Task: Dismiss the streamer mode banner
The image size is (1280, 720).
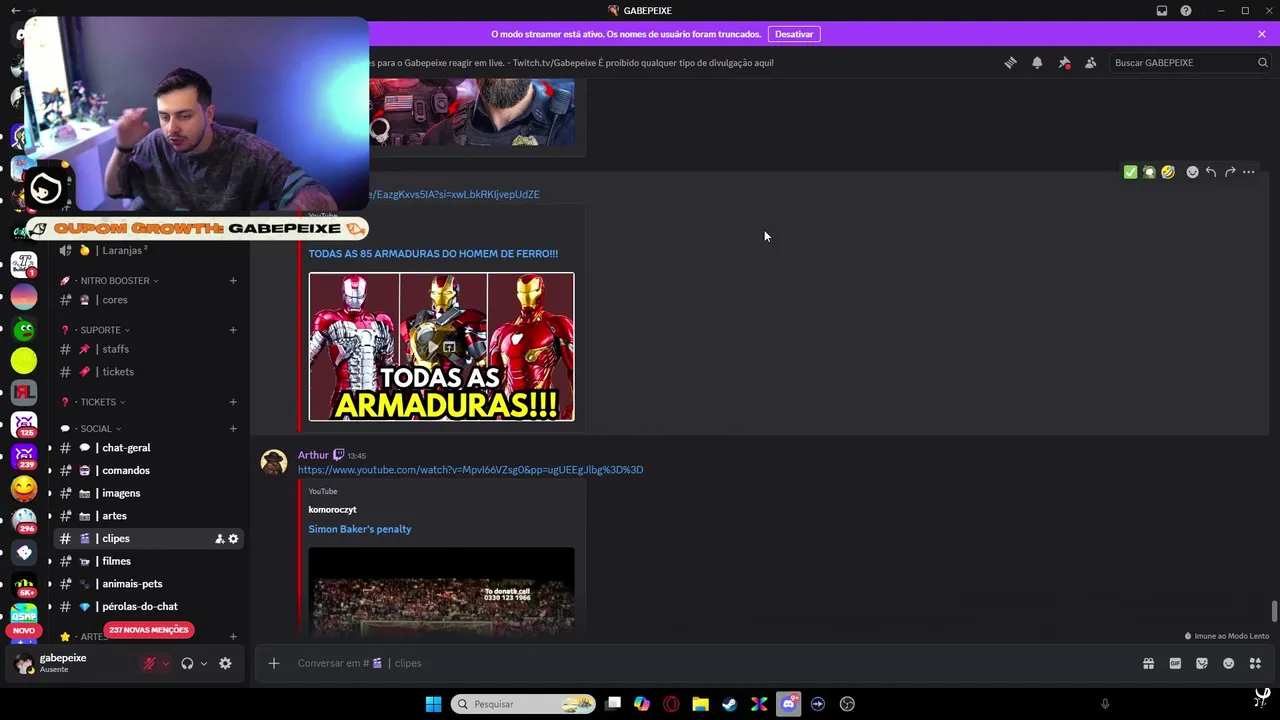Action: click(1262, 34)
